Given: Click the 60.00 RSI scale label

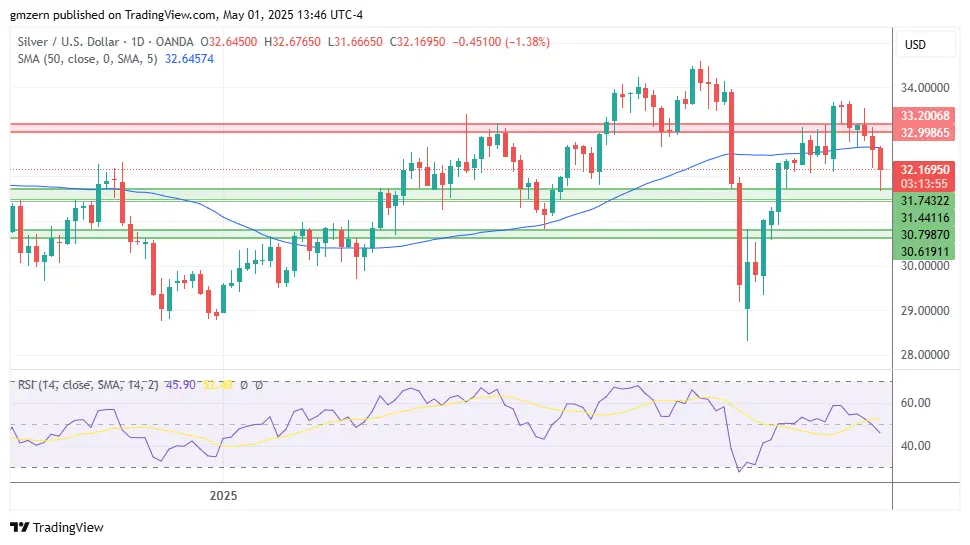Looking at the screenshot, I should [x=916, y=403].
